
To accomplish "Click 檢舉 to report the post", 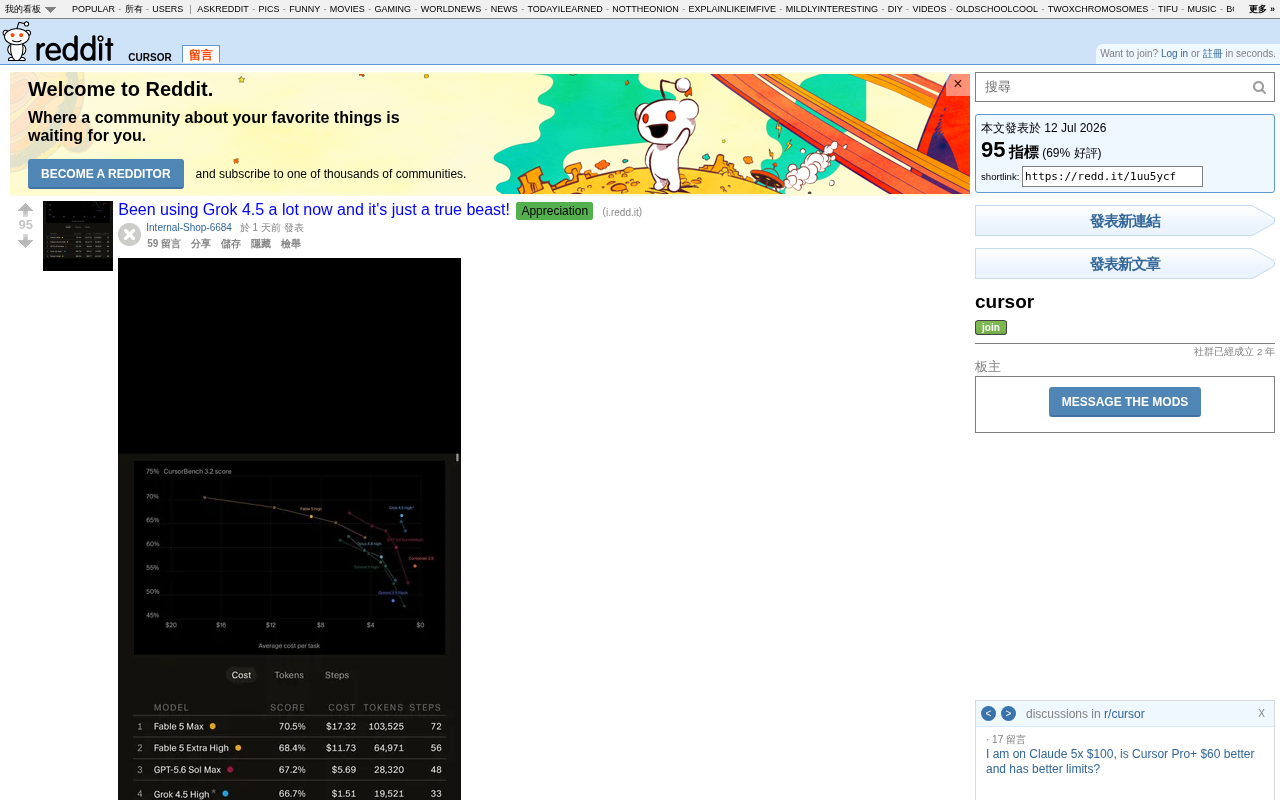I will click(x=291, y=244).
